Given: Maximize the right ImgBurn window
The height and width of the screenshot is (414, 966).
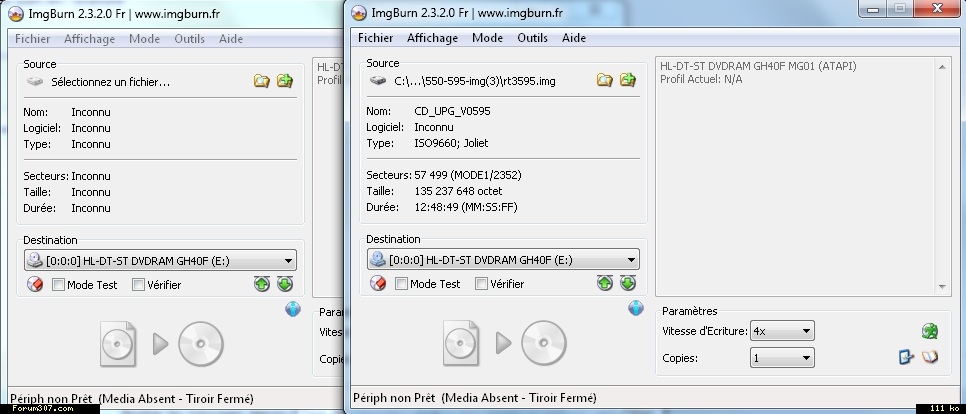Looking at the screenshot, I should tap(899, 8).
